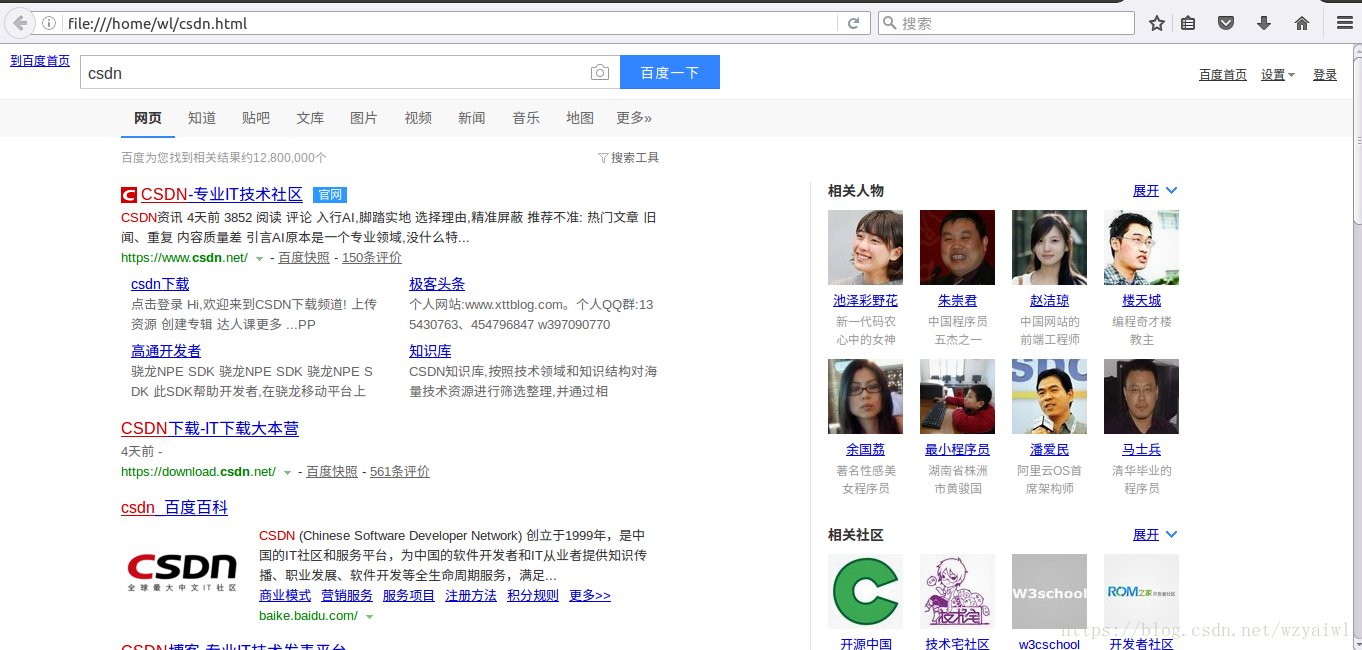Click the 登录 link

pos(1325,75)
